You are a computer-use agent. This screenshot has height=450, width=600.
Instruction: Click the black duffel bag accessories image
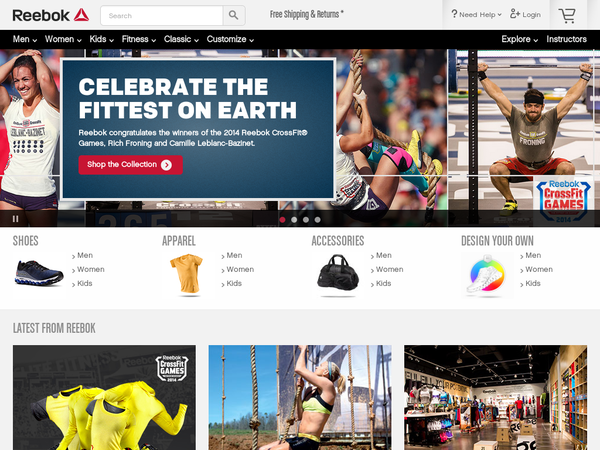[x=338, y=273]
